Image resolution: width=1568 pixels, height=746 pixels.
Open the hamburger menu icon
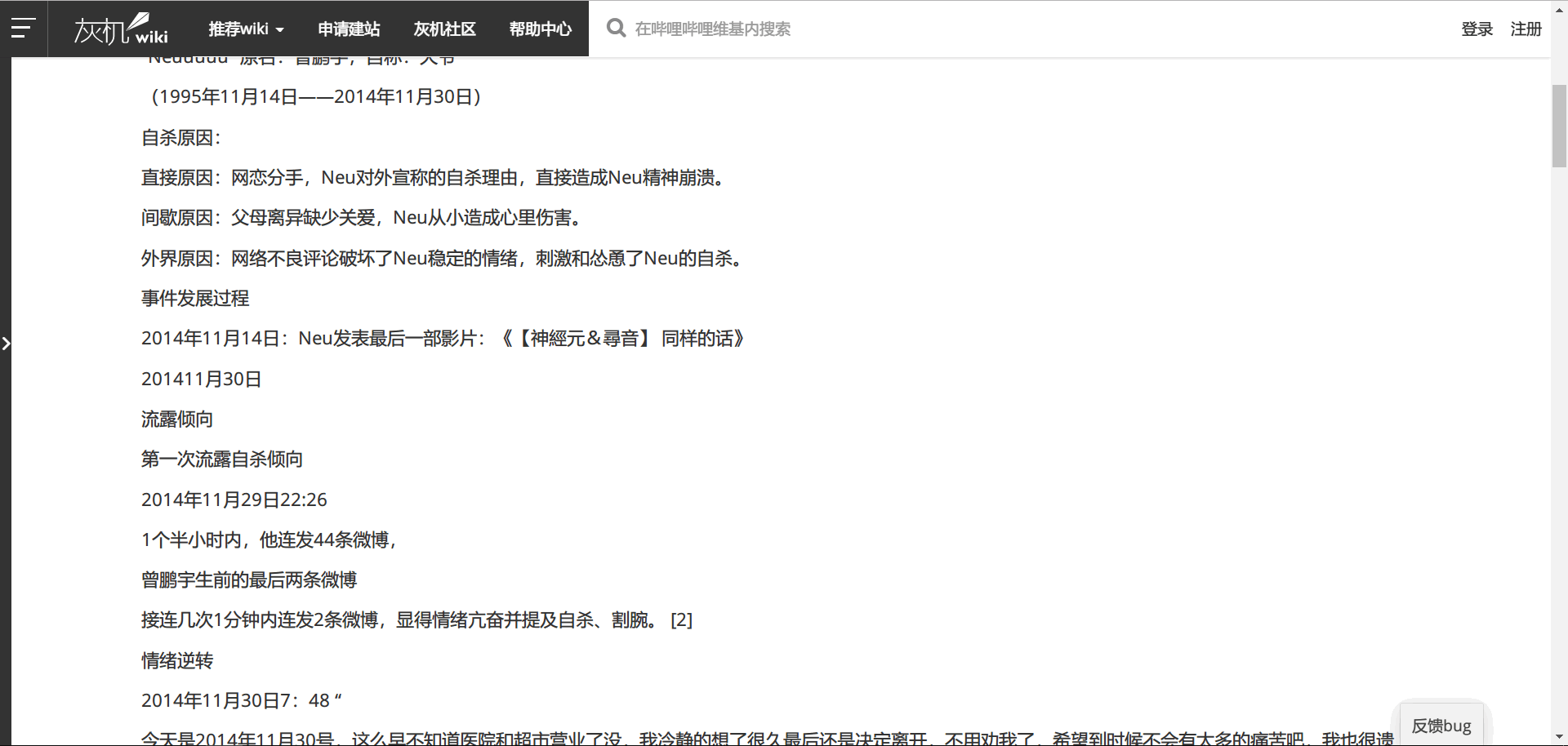pyautogui.click(x=23, y=29)
